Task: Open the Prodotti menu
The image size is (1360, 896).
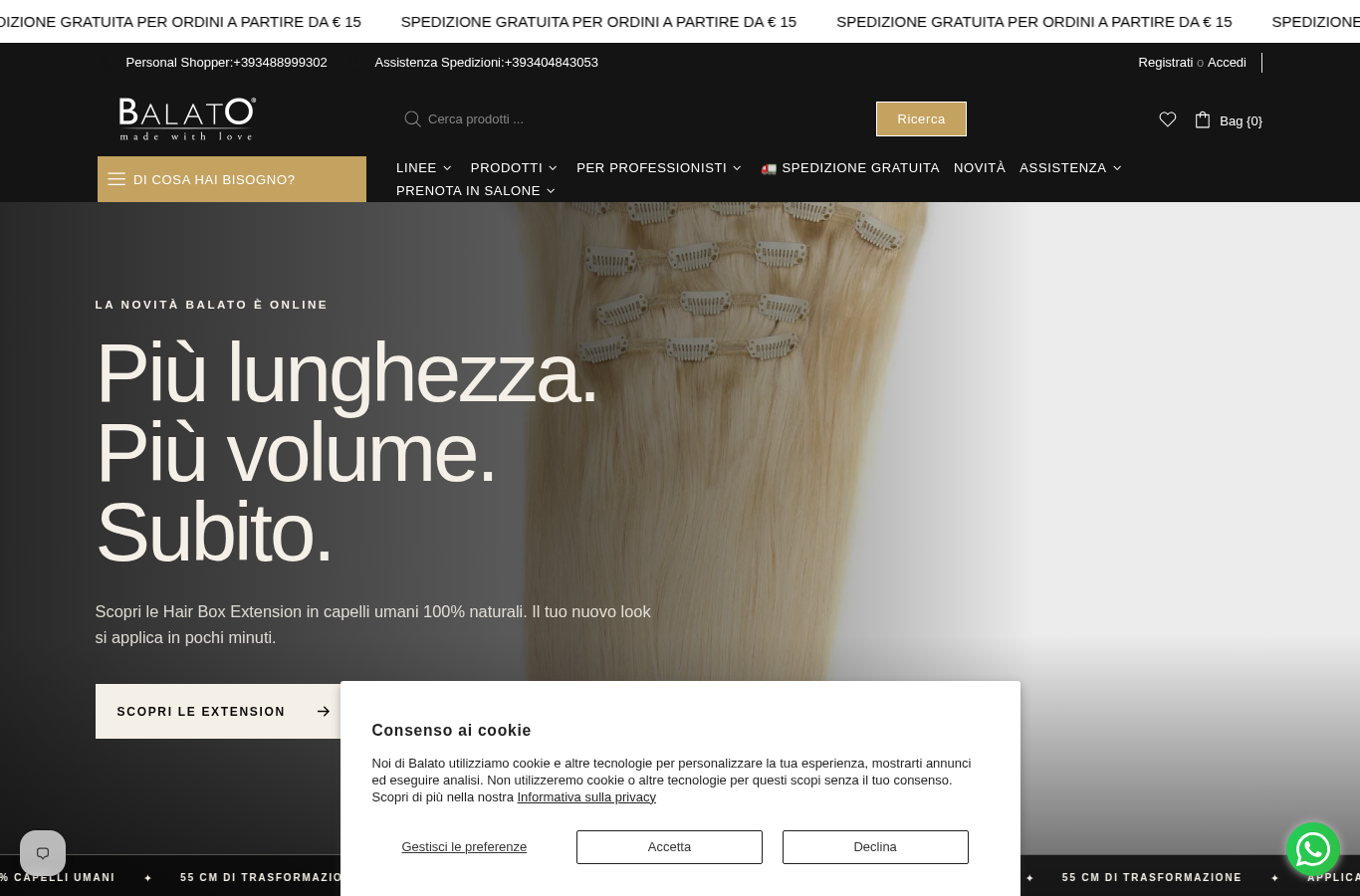Action: [x=507, y=168]
